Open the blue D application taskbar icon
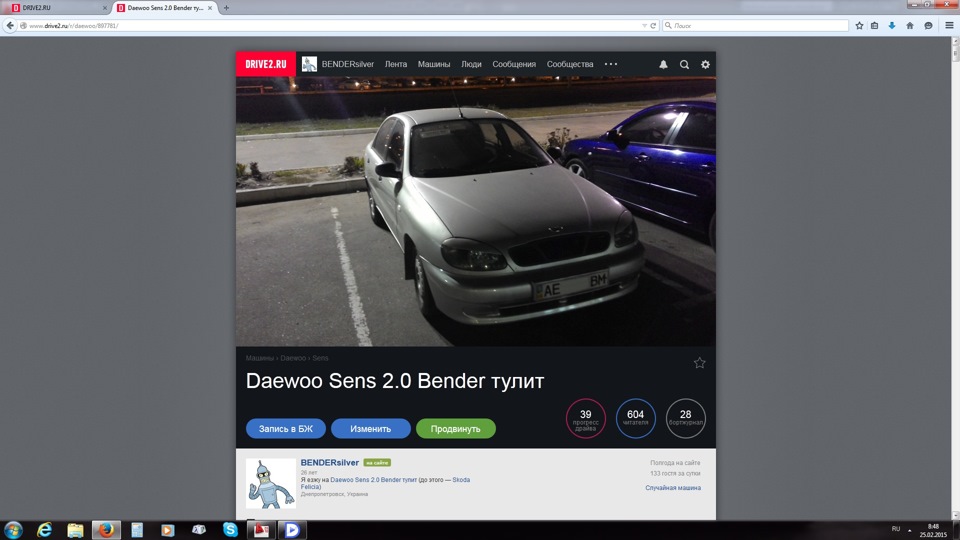Screen dimensions: 960x540 (292, 530)
